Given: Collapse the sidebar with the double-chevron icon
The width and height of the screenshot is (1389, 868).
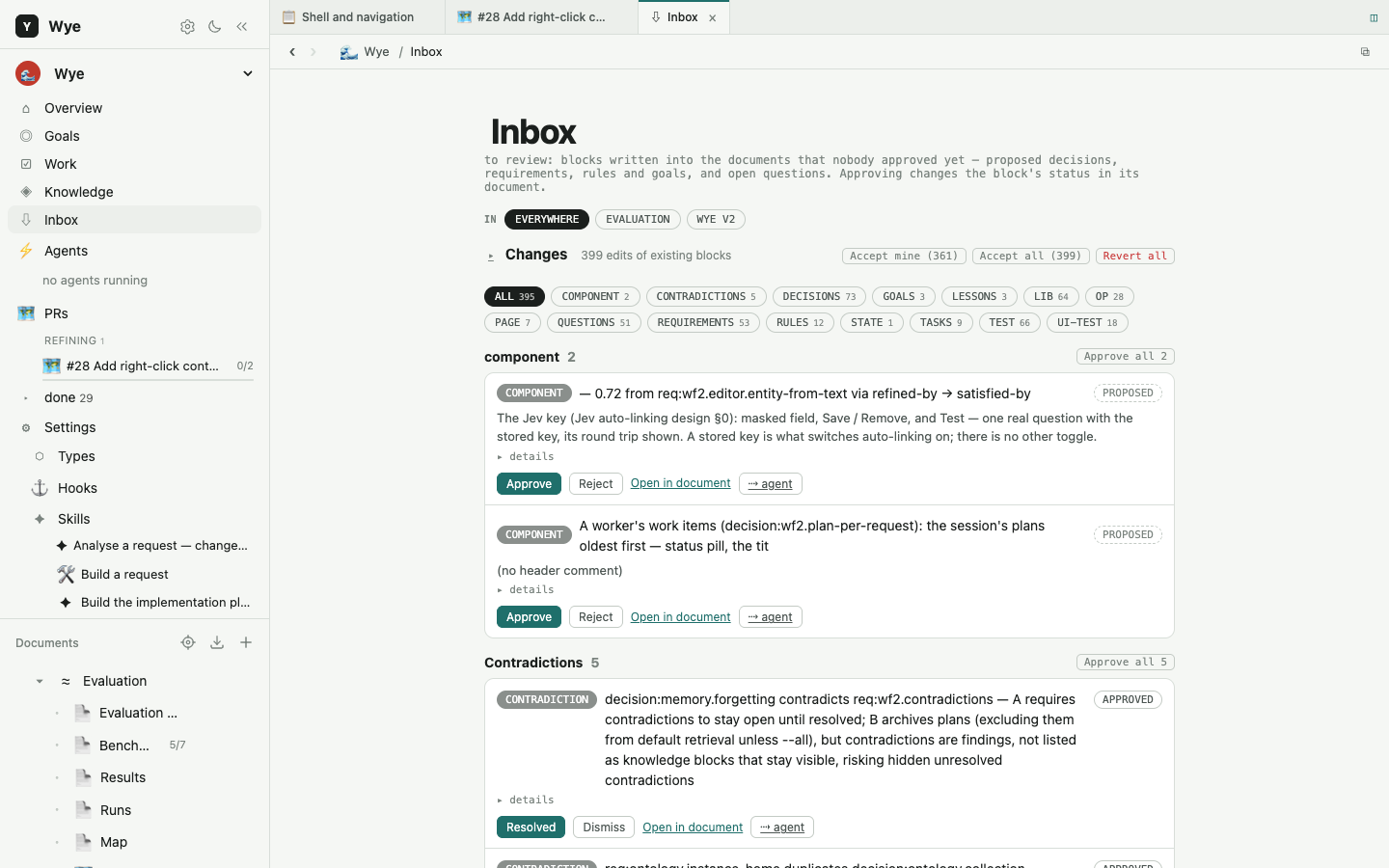Looking at the screenshot, I should [x=242, y=27].
